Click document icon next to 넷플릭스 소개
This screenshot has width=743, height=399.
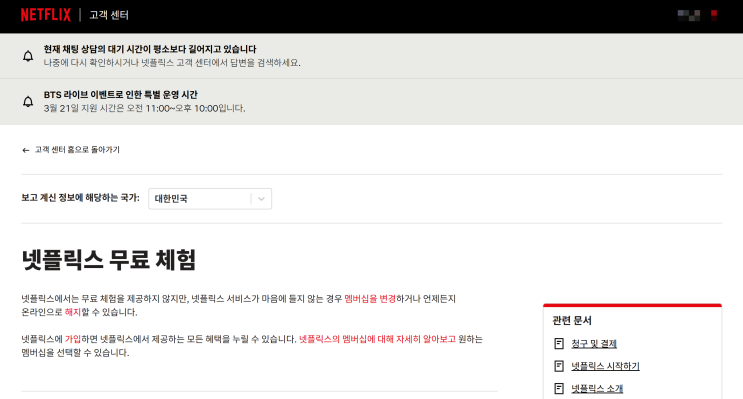pos(559,389)
